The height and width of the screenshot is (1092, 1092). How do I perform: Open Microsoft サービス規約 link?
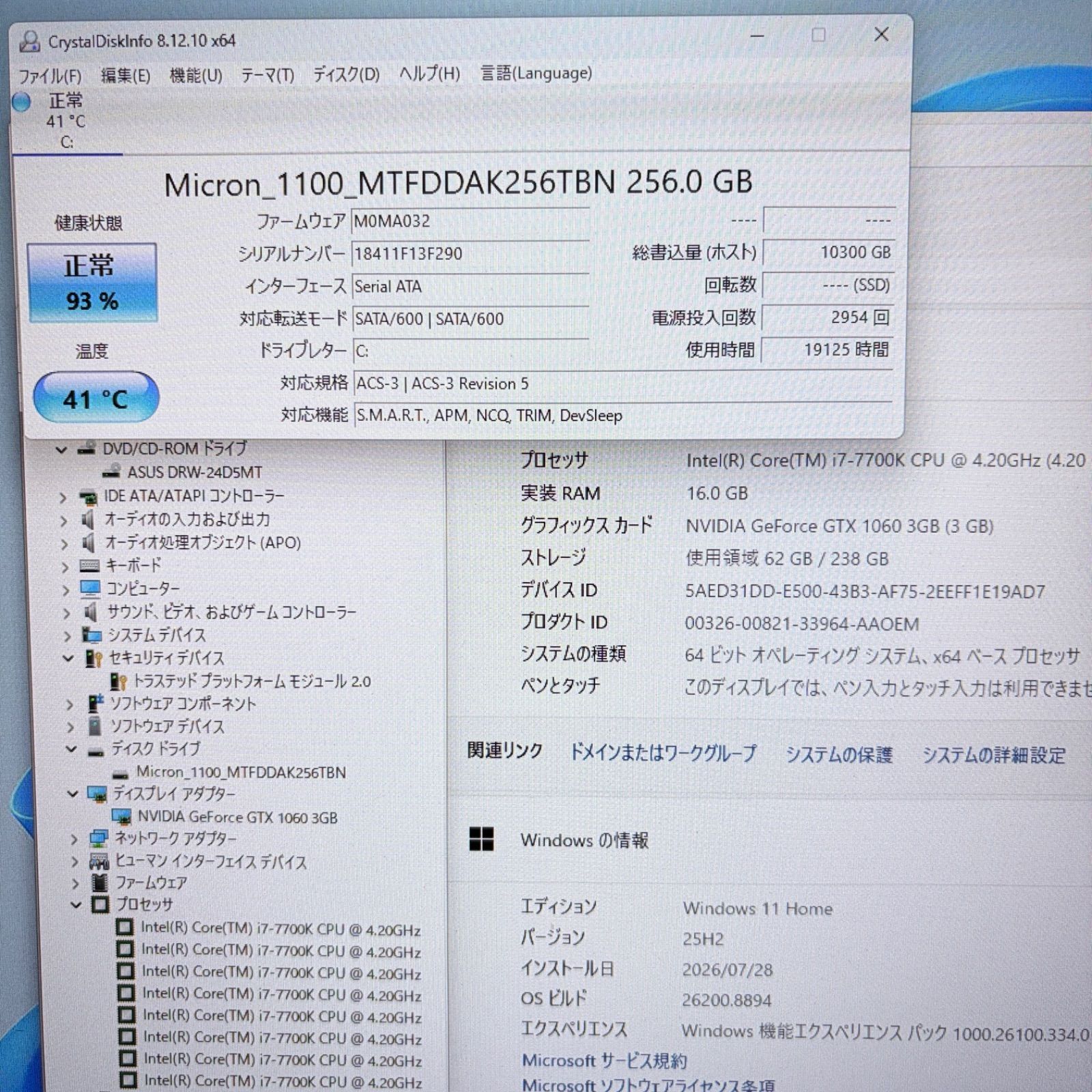605,1061
